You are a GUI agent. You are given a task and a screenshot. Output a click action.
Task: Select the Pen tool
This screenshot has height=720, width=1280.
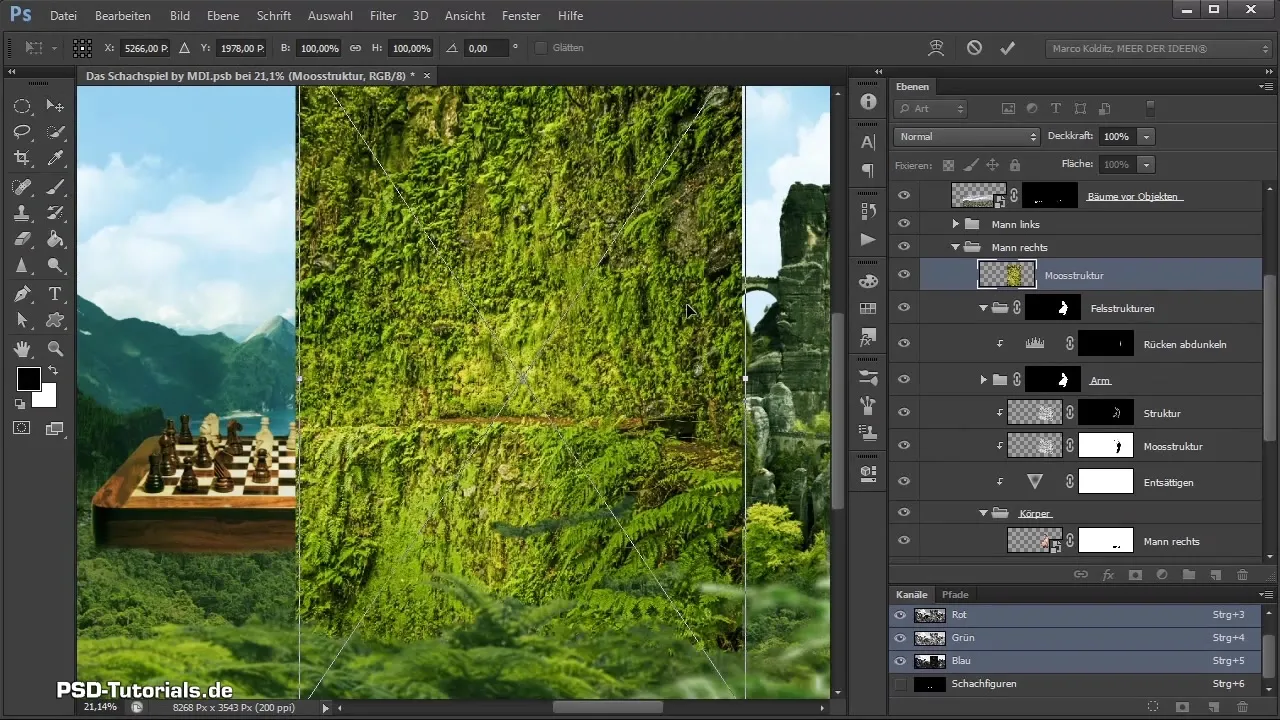coord(22,294)
